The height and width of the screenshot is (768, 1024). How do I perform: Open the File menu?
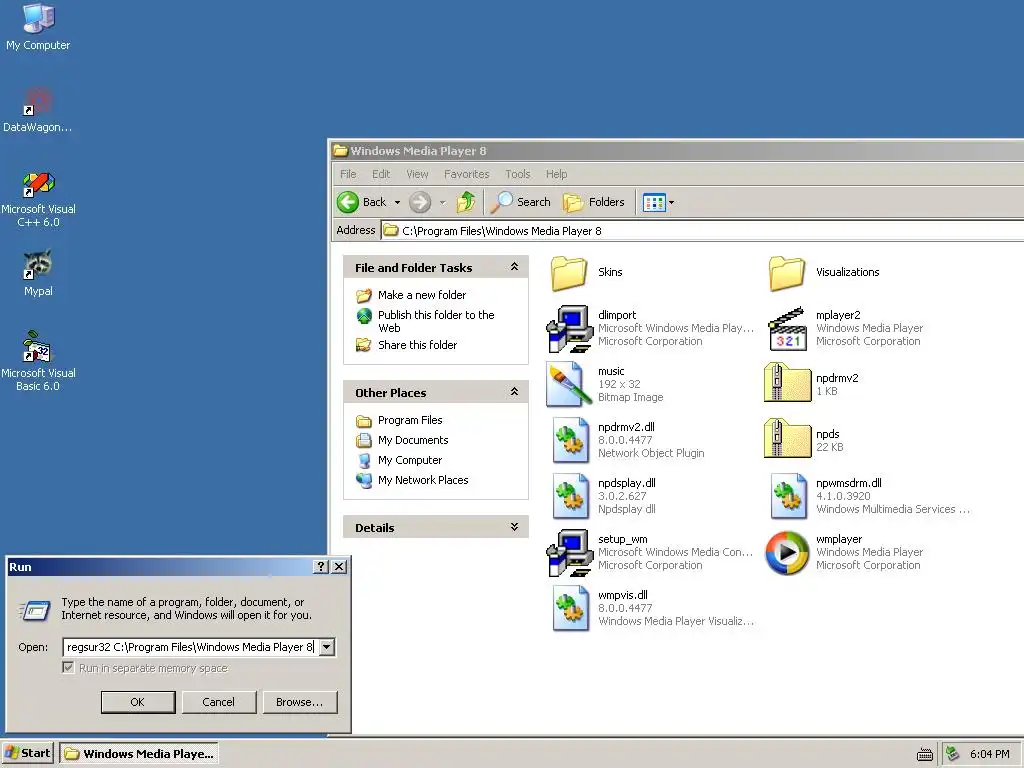pos(348,174)
